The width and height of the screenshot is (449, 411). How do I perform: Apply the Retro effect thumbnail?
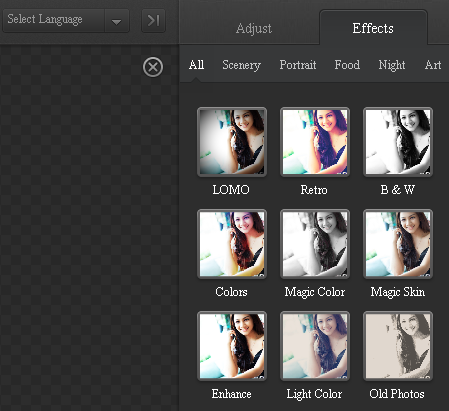coord(315,142)
